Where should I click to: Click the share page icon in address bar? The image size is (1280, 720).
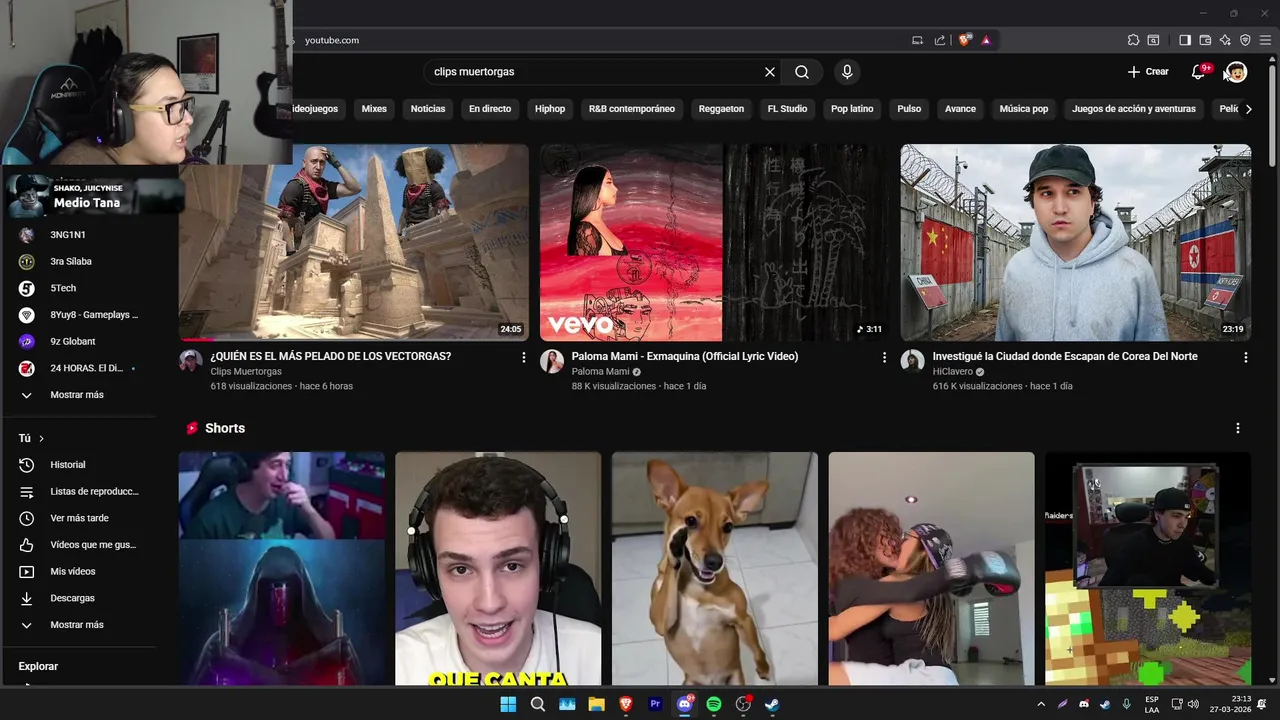point(940,40)
